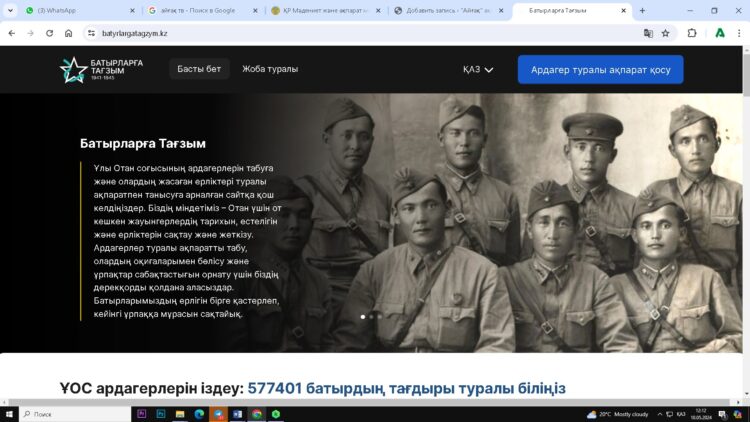Click the horizontal page scrollbar
The image size is (750, 422).
[371, 402]
